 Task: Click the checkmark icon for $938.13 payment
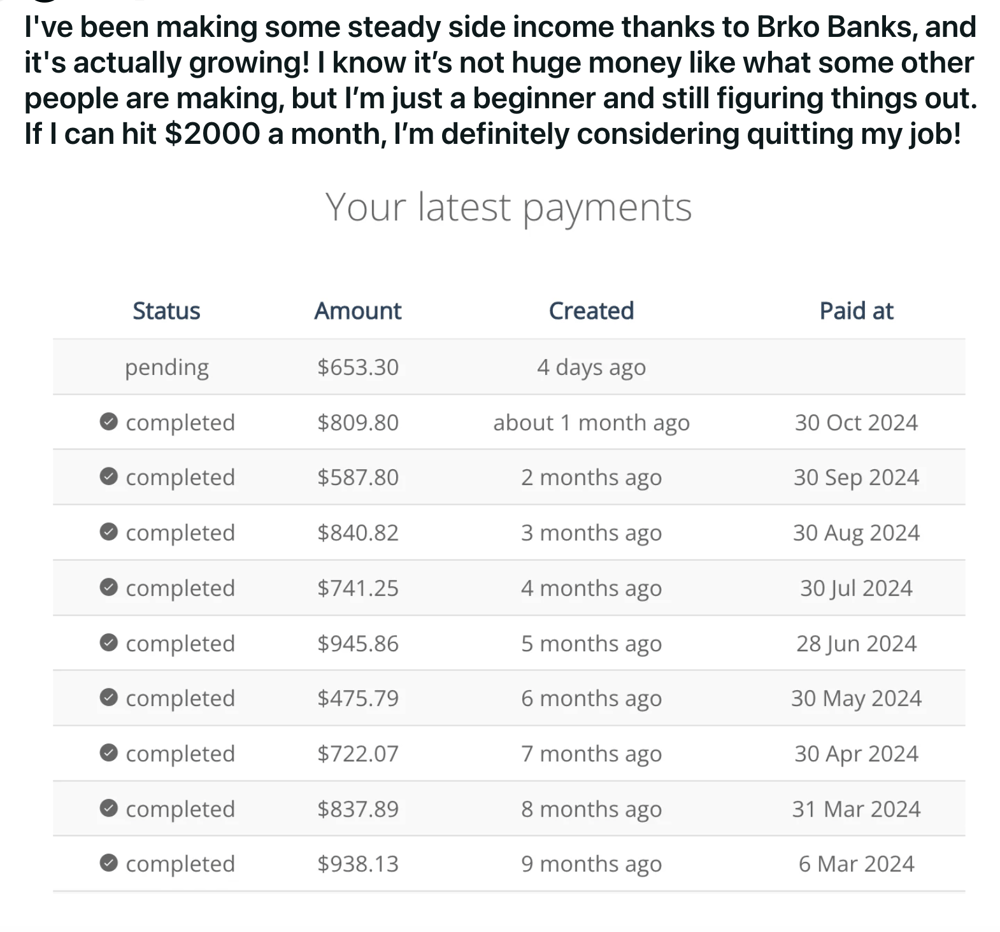(109, 863)
